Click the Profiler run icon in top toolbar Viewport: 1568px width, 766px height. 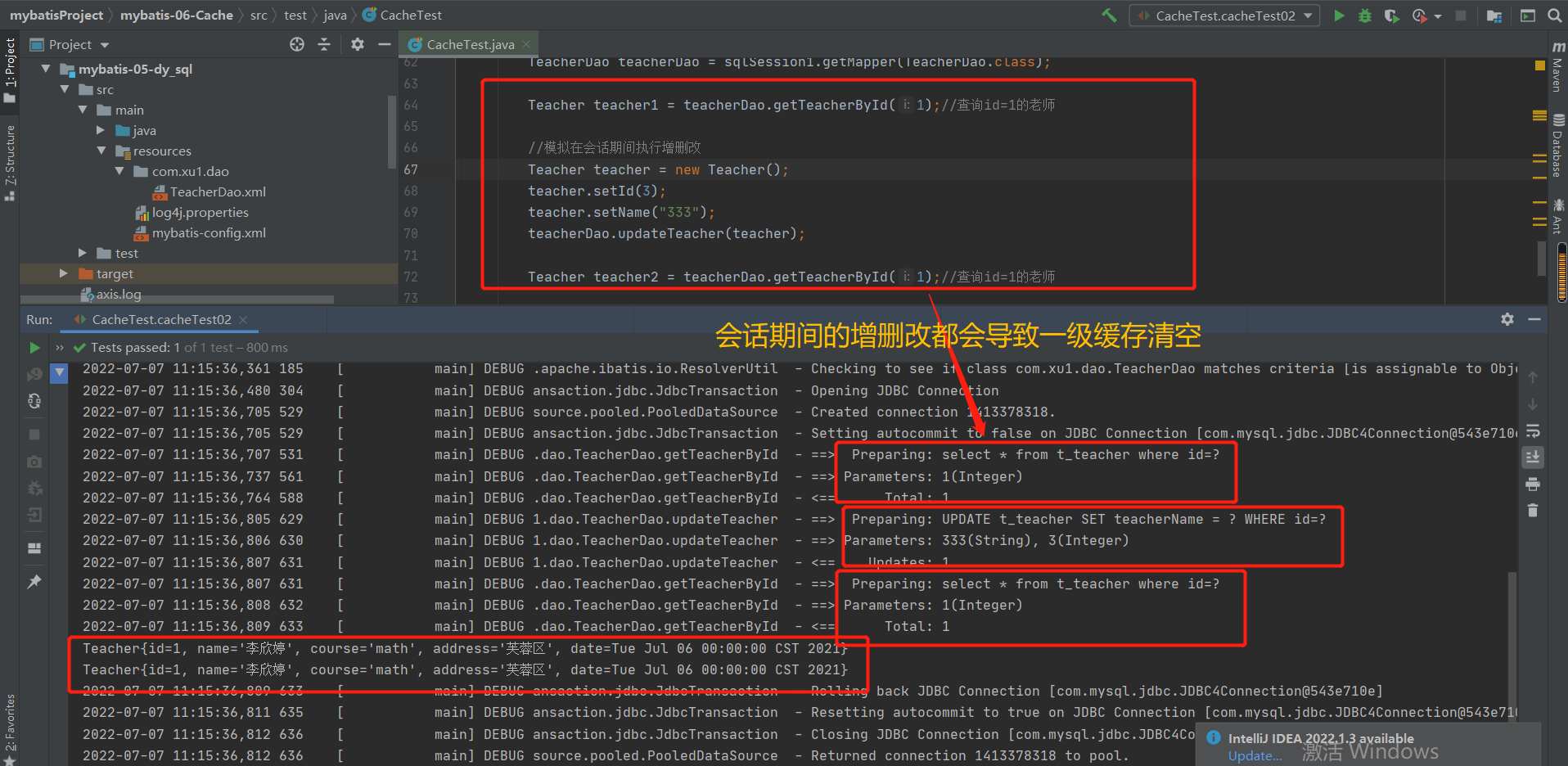pyautogui.click(x=1419, y=16)
